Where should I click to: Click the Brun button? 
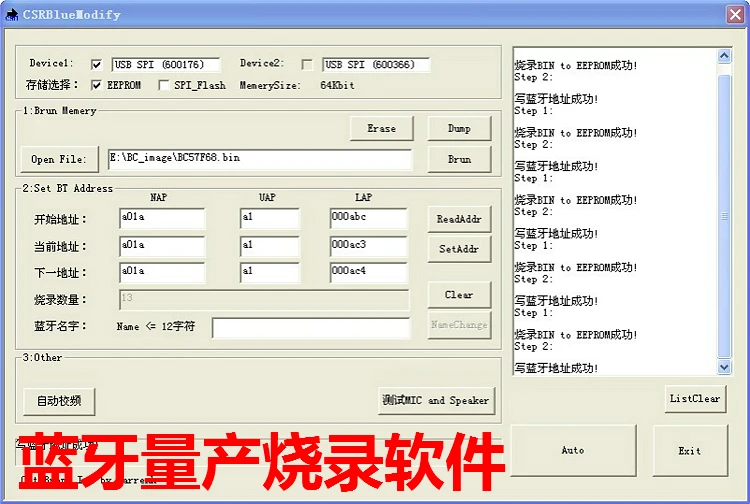click(459, 159)
